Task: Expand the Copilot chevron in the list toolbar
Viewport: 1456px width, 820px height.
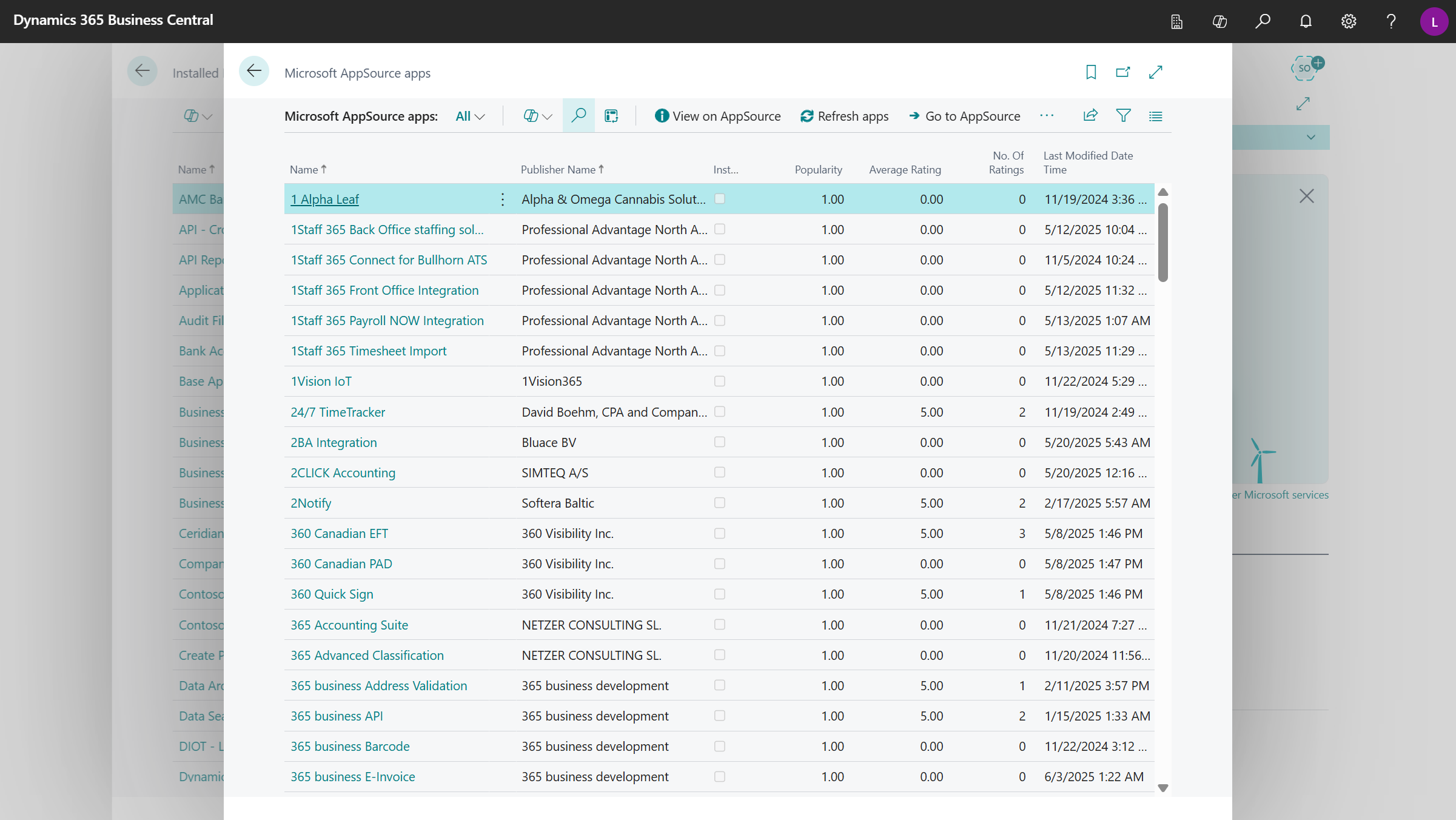Action: coord(548,116)
